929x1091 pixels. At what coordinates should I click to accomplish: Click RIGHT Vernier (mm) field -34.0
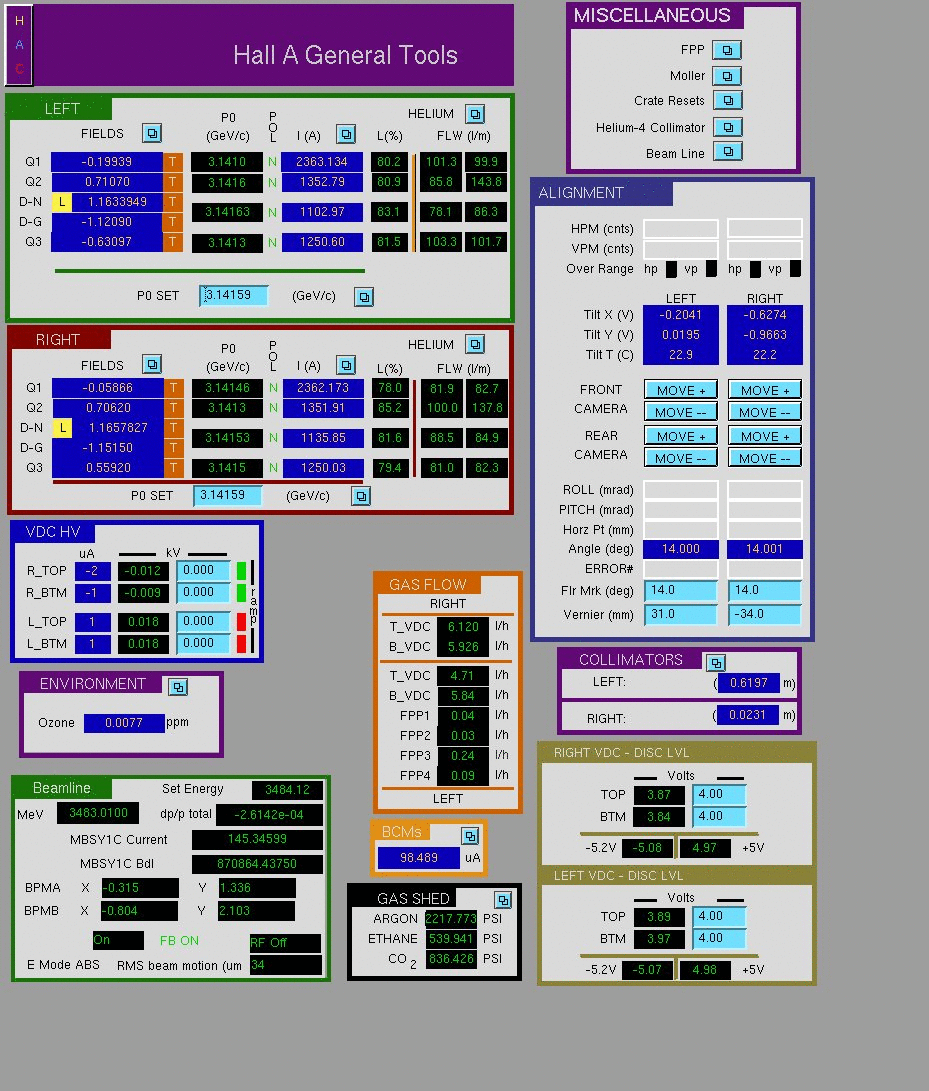coord(765,615)
